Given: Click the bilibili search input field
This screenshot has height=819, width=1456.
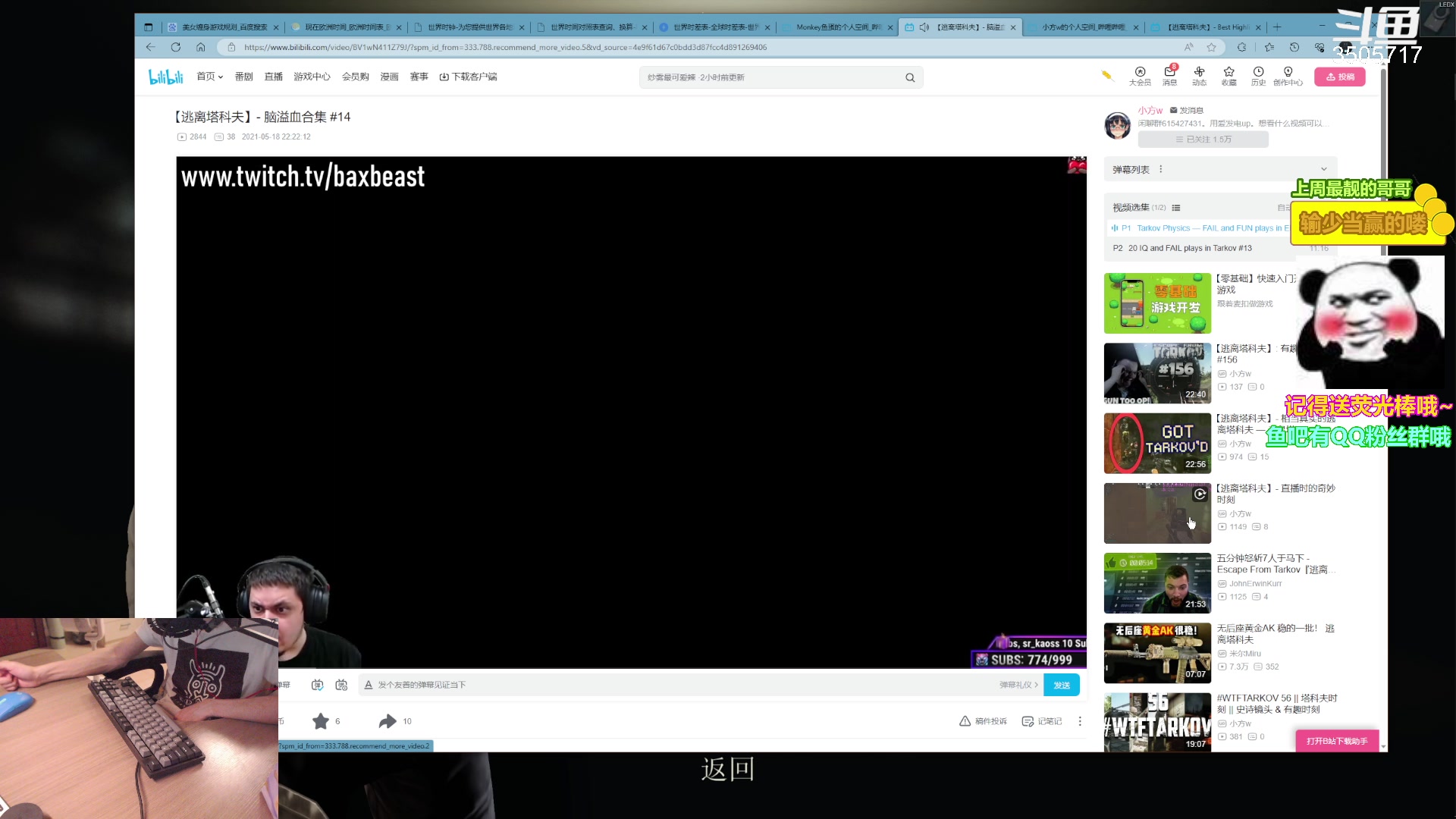Looking at the screenshot, I should (772, 77).
